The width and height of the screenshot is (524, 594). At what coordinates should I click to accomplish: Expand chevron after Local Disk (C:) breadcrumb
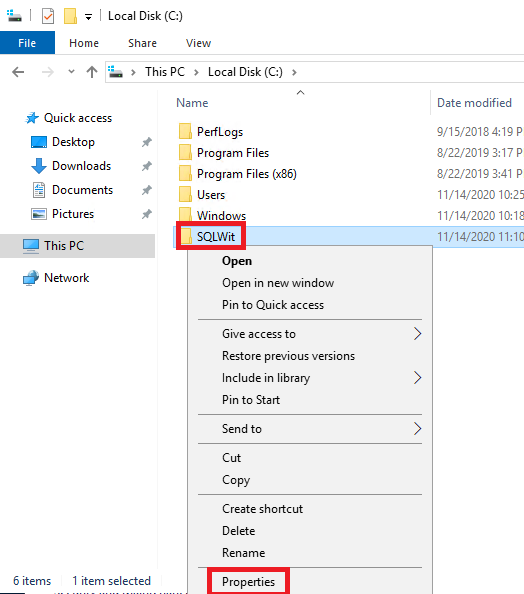[294, 72]
